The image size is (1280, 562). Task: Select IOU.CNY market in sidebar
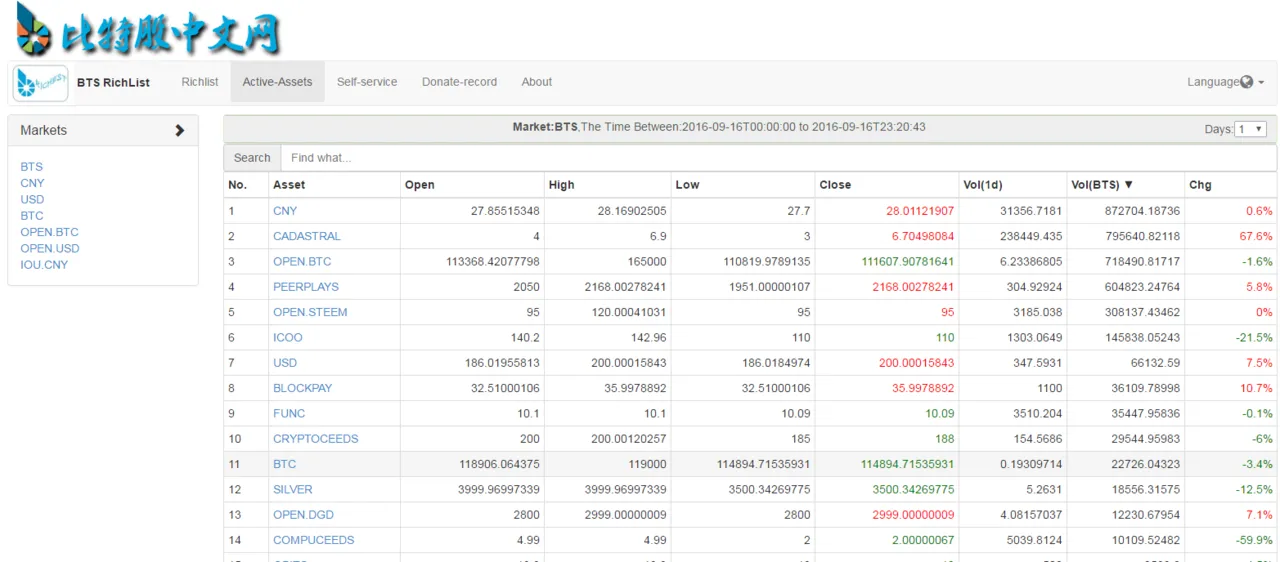[x=44, y=265]
